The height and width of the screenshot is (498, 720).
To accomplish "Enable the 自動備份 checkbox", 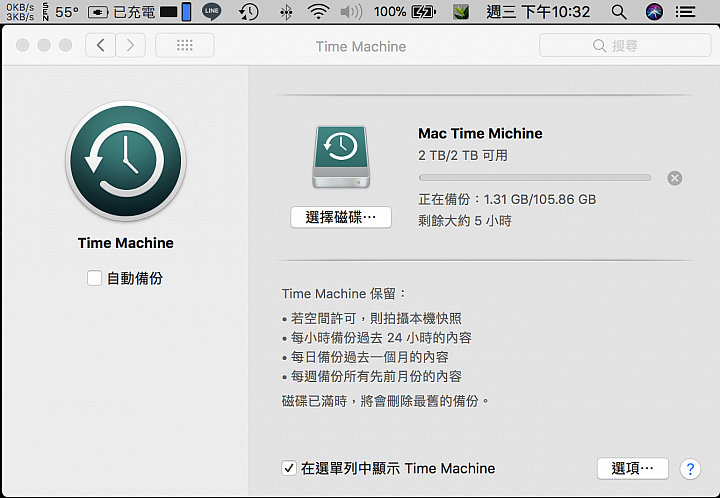I will (94, 278).
